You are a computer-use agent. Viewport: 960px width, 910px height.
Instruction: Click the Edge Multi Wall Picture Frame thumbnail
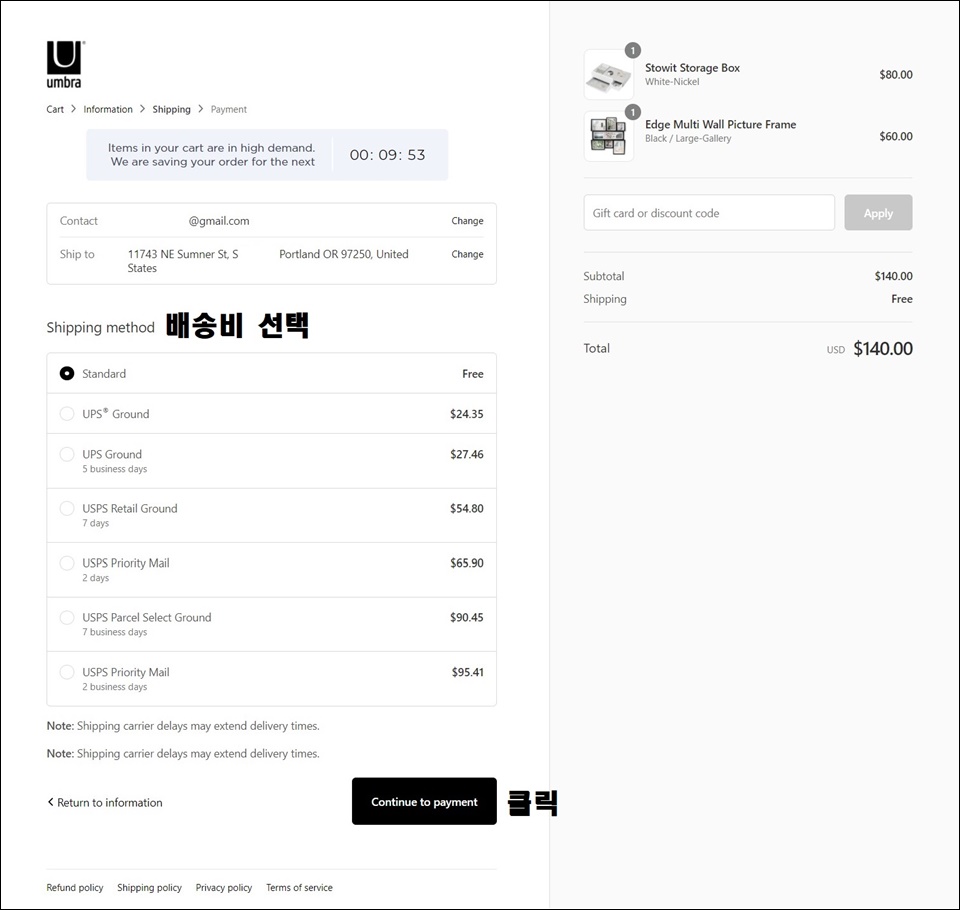(609, 136)
